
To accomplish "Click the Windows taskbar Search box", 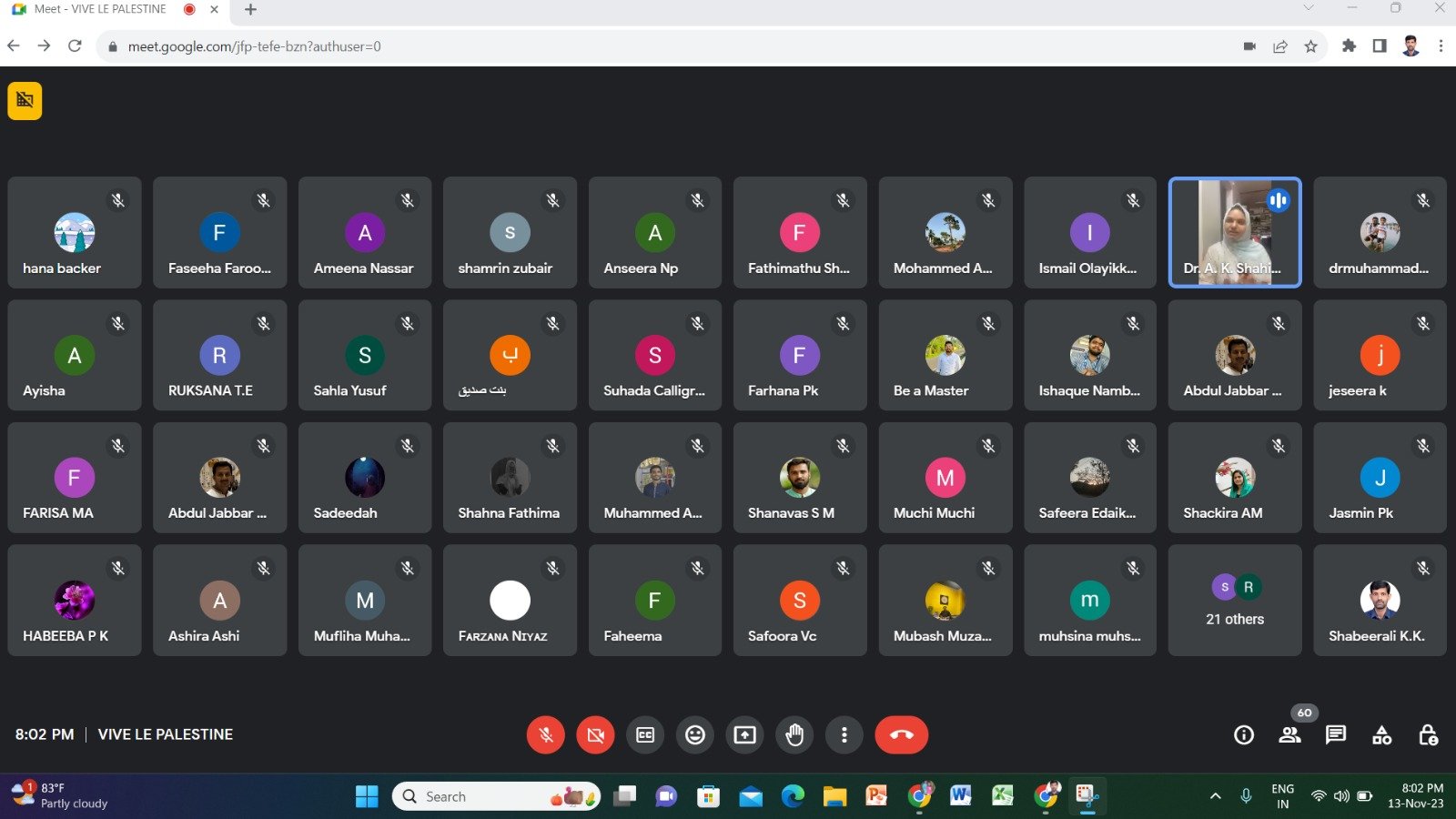I will pyautogui.click(x=496, y=796).
